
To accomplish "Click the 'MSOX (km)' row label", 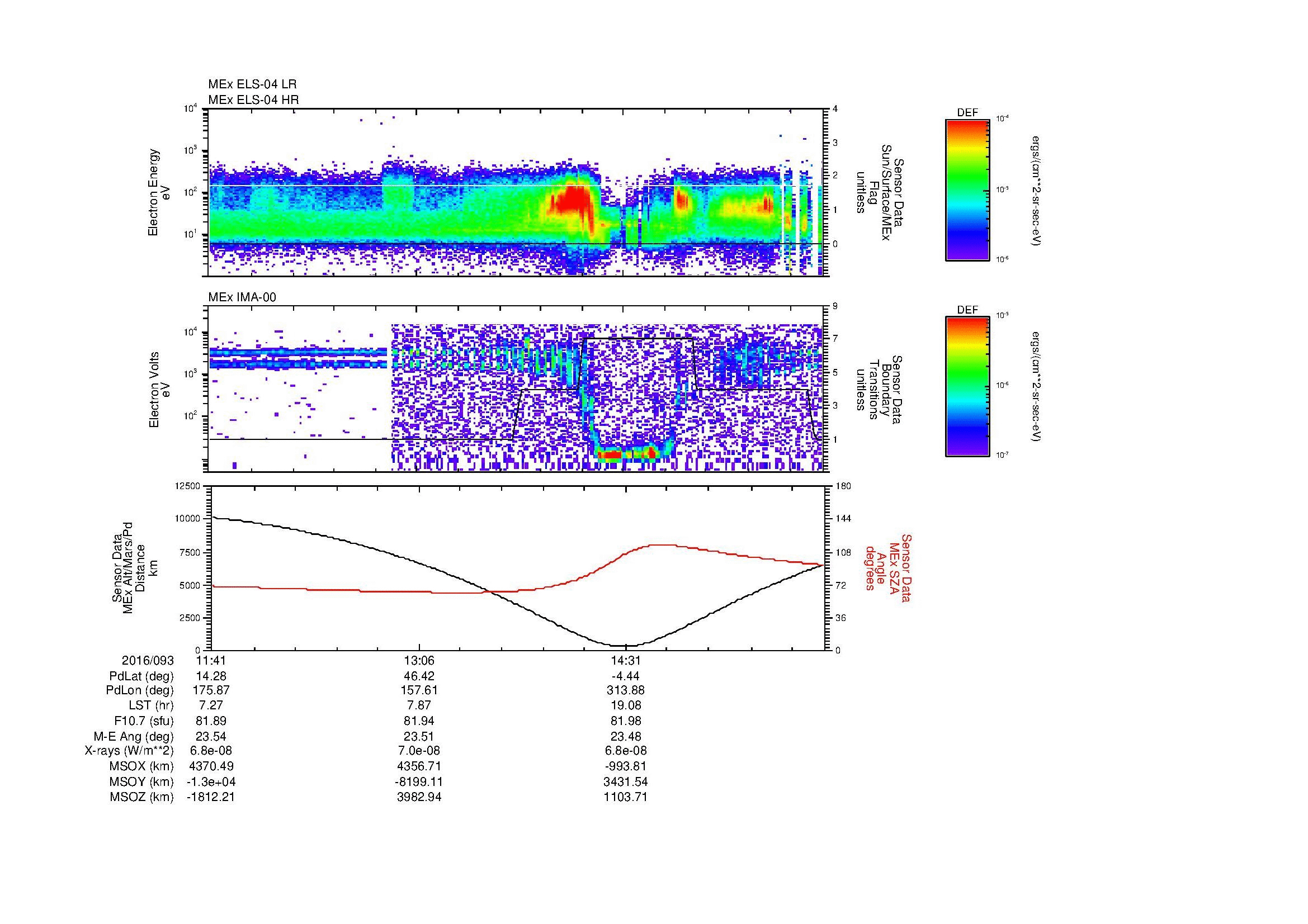I will (142, 766).
